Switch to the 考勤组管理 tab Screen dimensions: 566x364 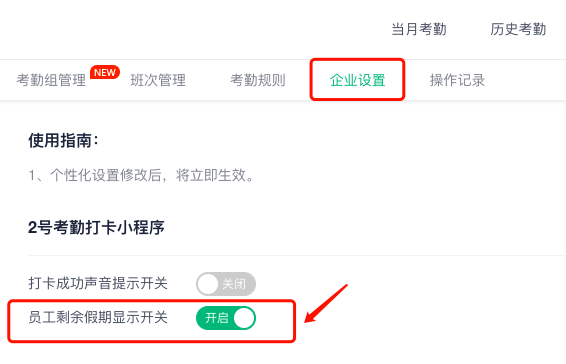pyautogui.click(x=51, y=80)
